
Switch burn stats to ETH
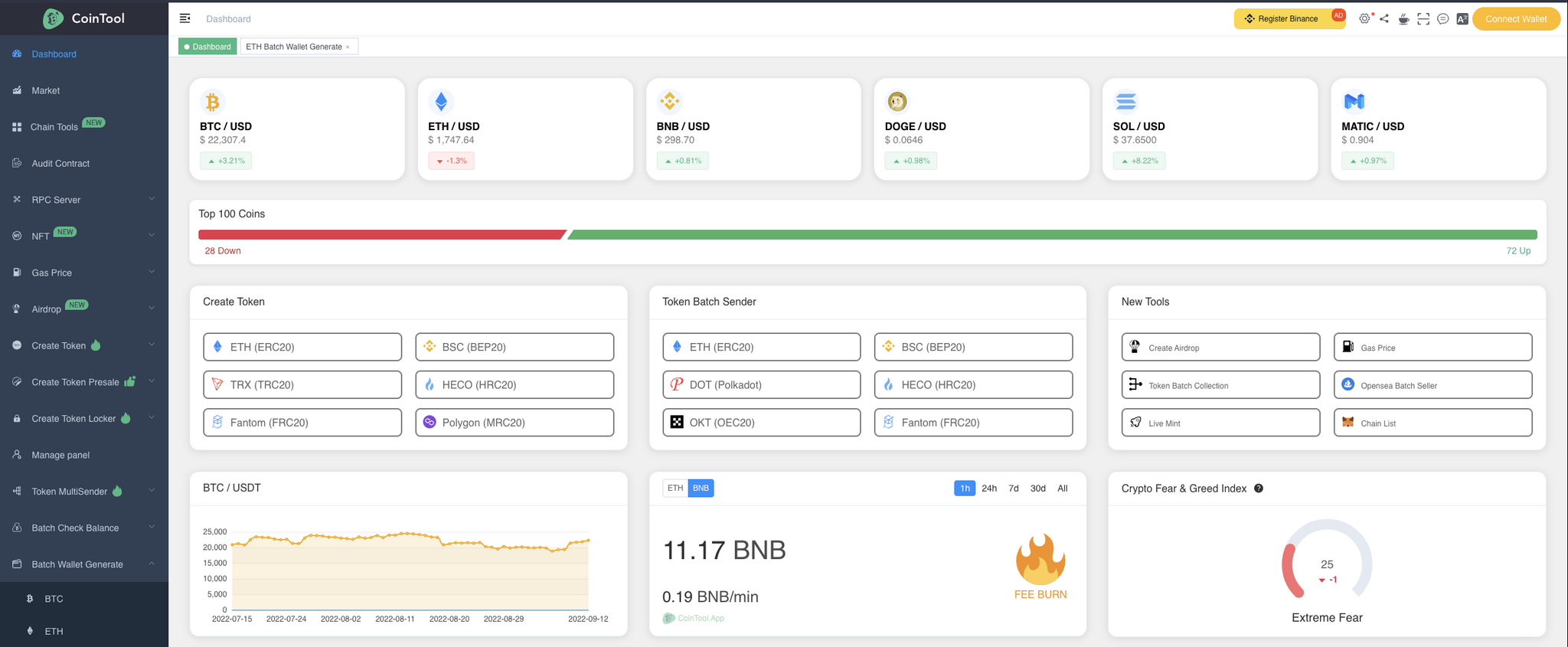(x=675, y=488)
